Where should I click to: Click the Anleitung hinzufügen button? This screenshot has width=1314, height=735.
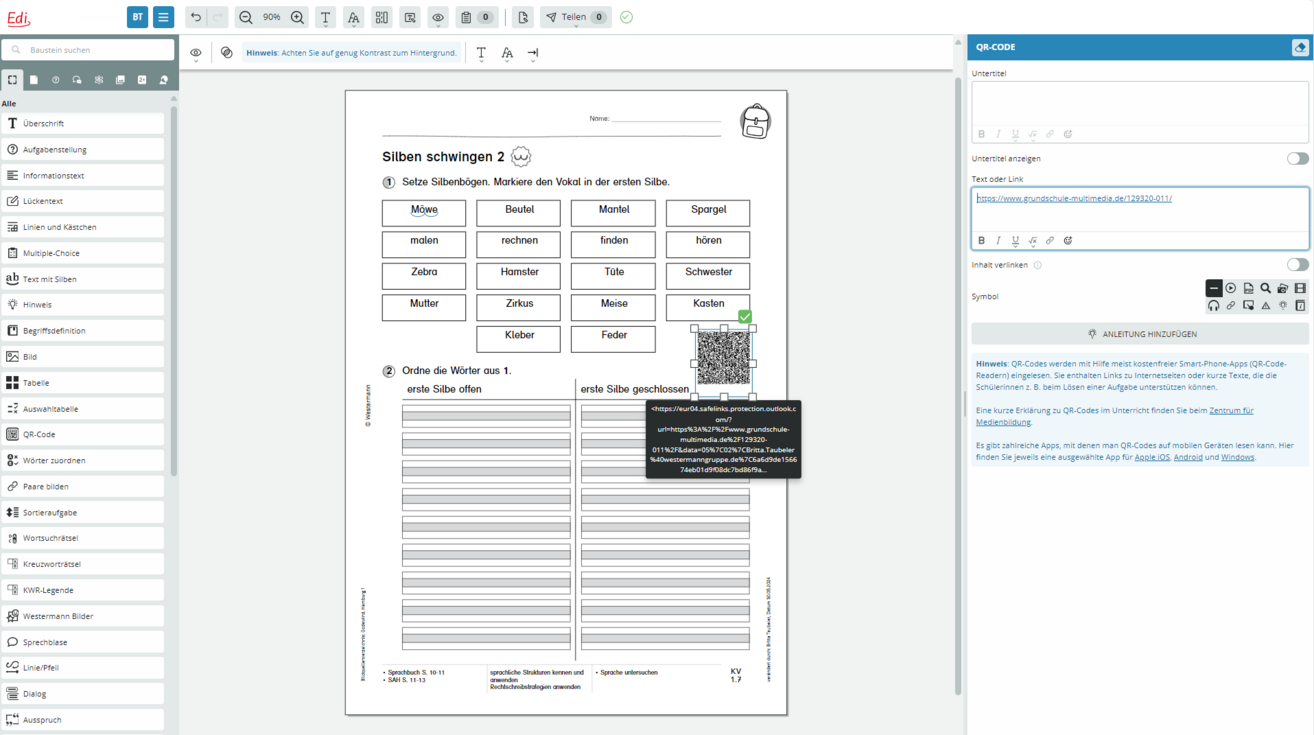[x=1140, y=334]
